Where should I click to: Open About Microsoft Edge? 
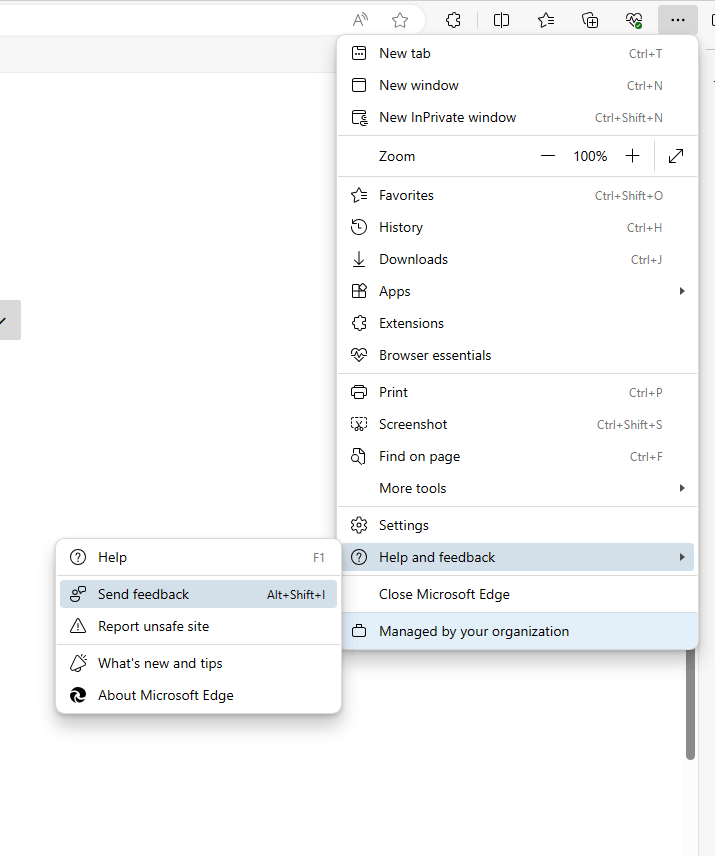(x=198, y=696)
